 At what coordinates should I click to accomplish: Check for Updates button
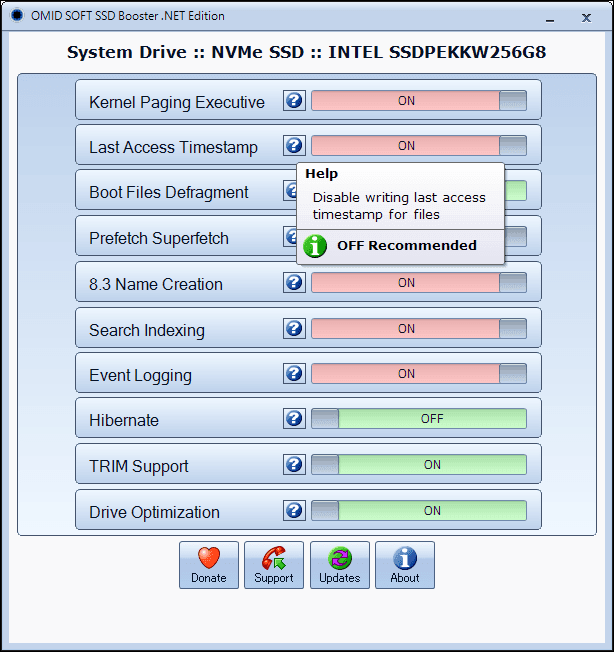(x=340, y=565)
